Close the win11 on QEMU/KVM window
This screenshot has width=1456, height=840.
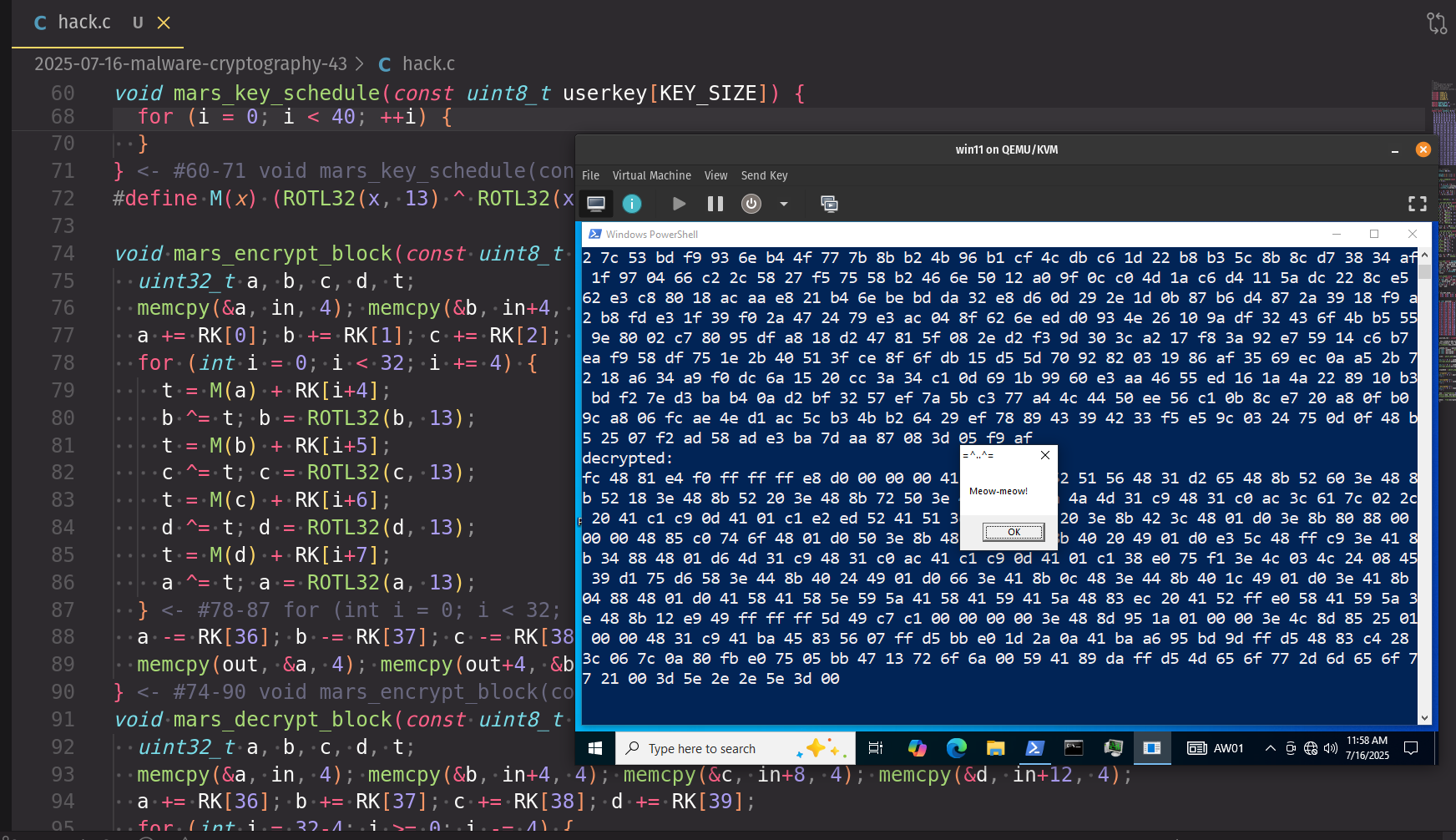coord(1423,149)
